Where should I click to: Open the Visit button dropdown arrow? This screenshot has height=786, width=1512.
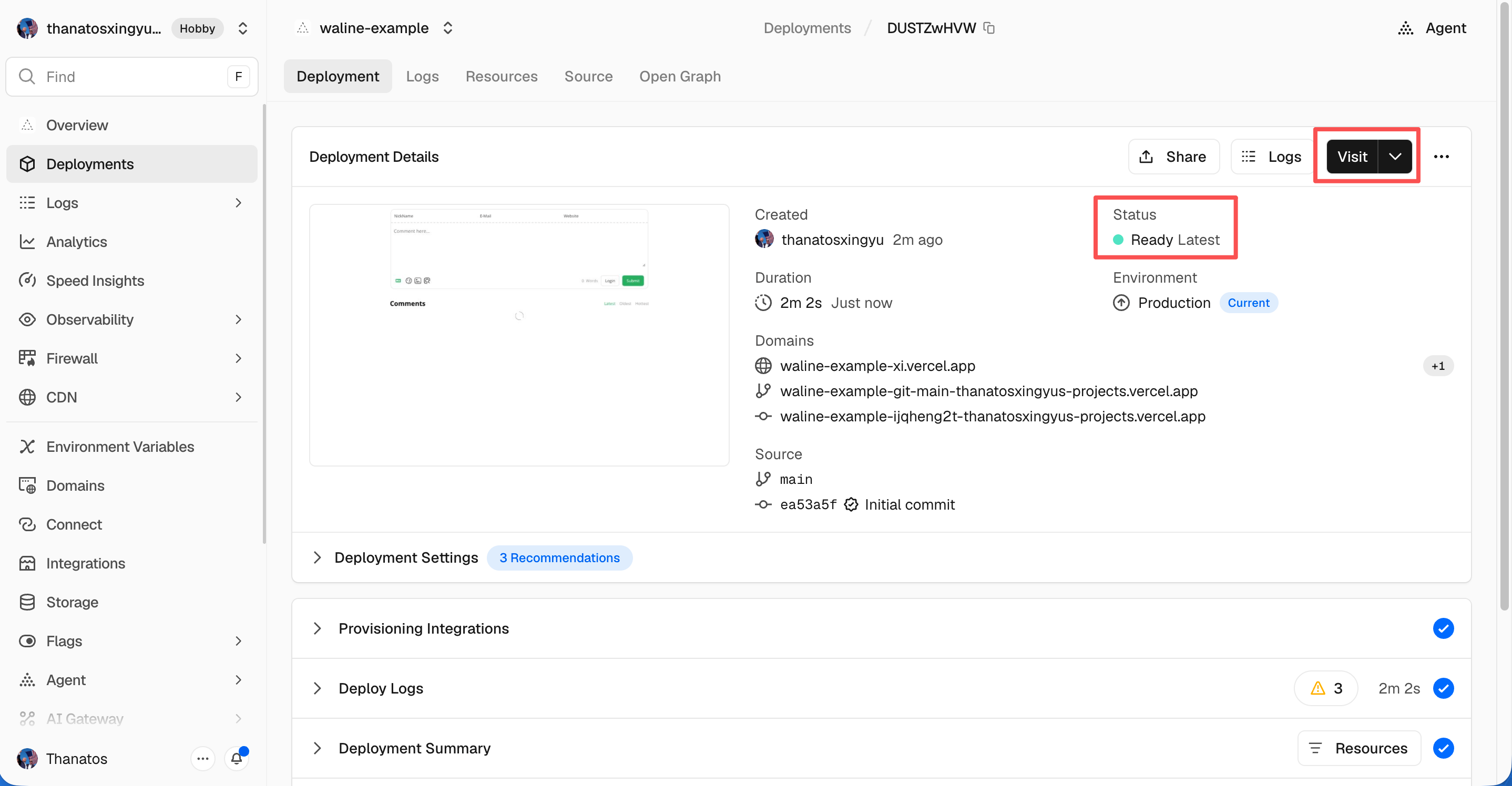(x=1395, y=157)
